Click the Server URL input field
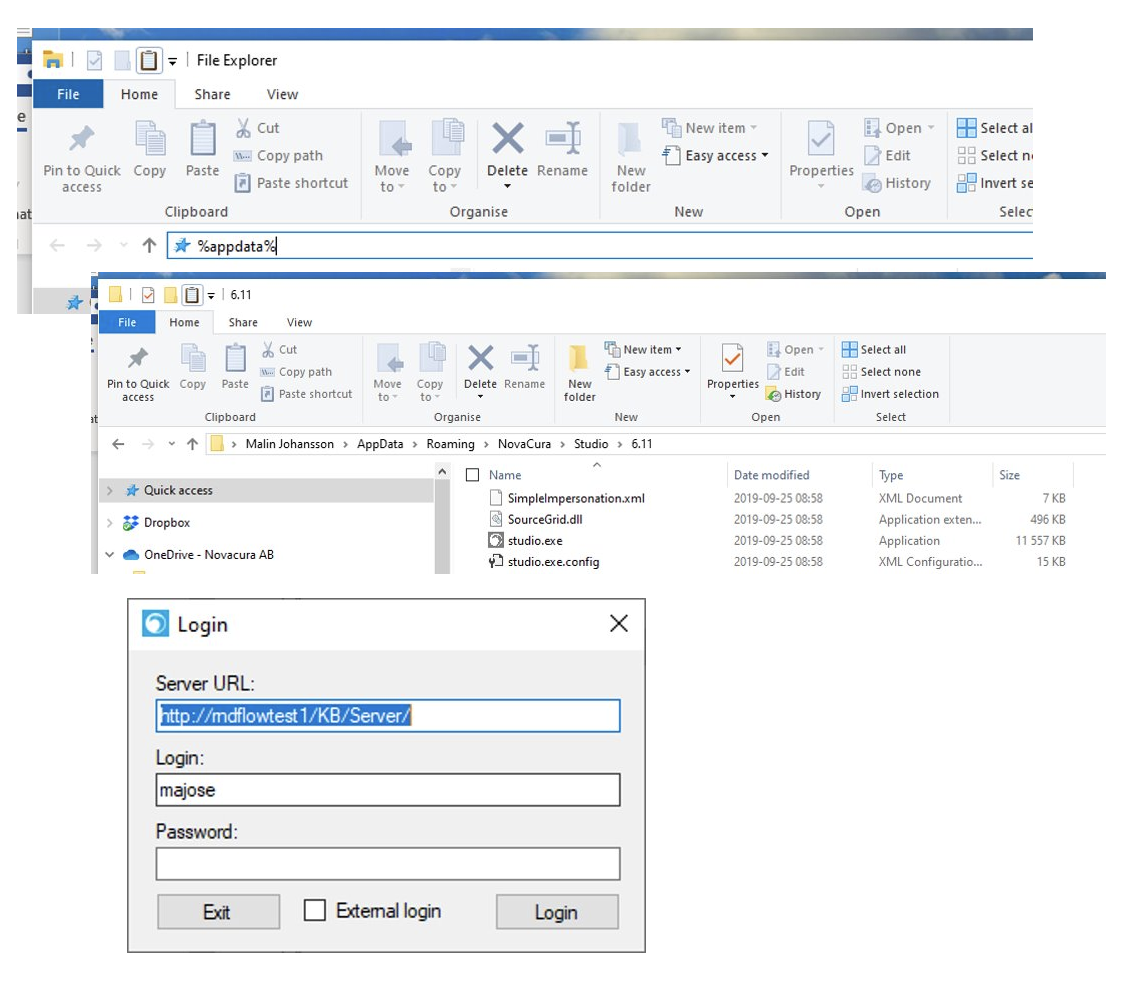Screen dimensions: 1132x984 388,715
